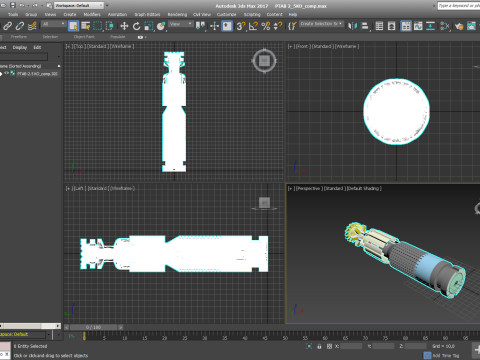Click the Mirror tool icon

[352, 26]
